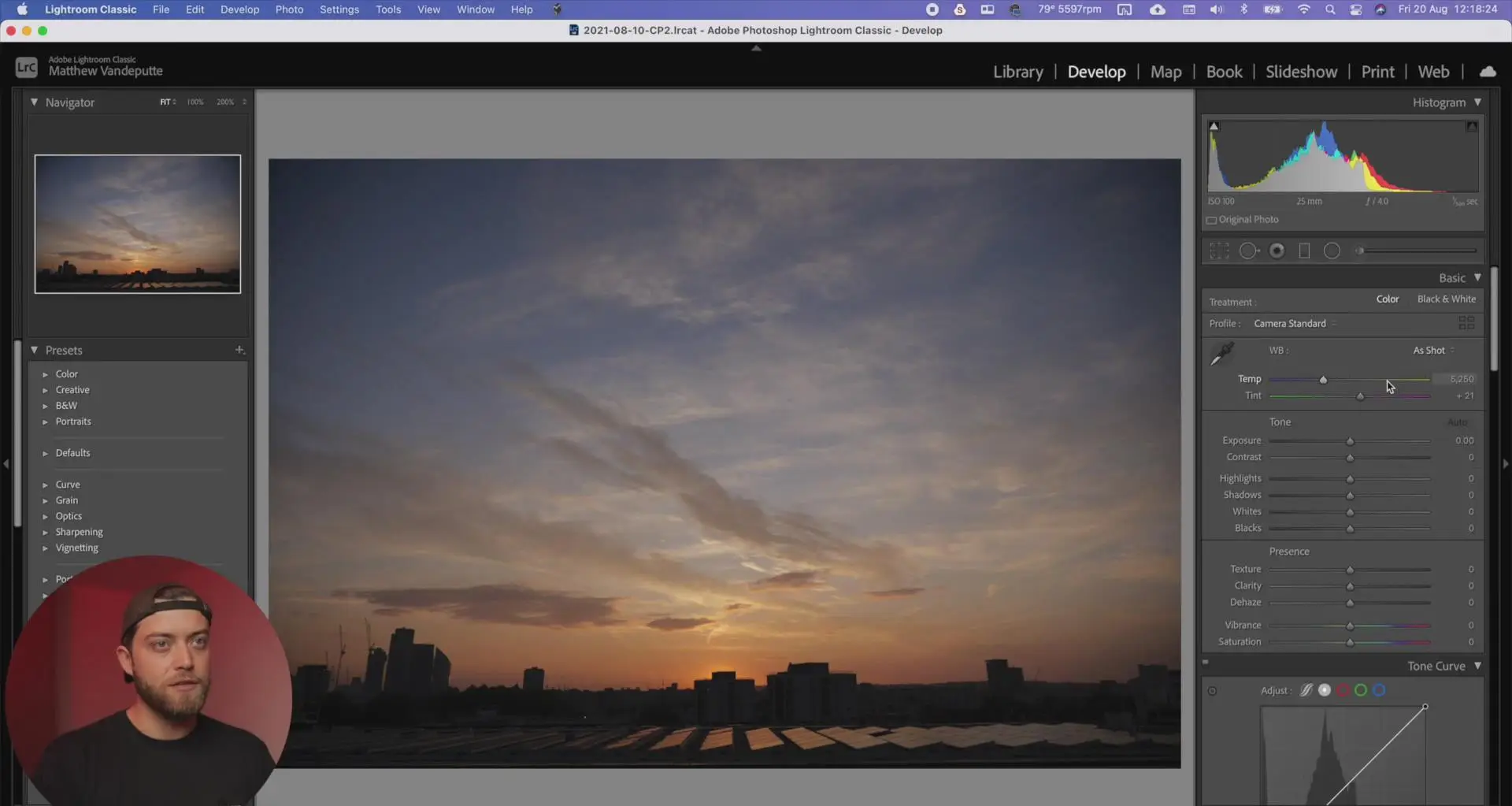Image resolution: width=1512 pixels, height=806 pixels.
Task: Click Black & White treatment
Action: tap(1447, 299)
